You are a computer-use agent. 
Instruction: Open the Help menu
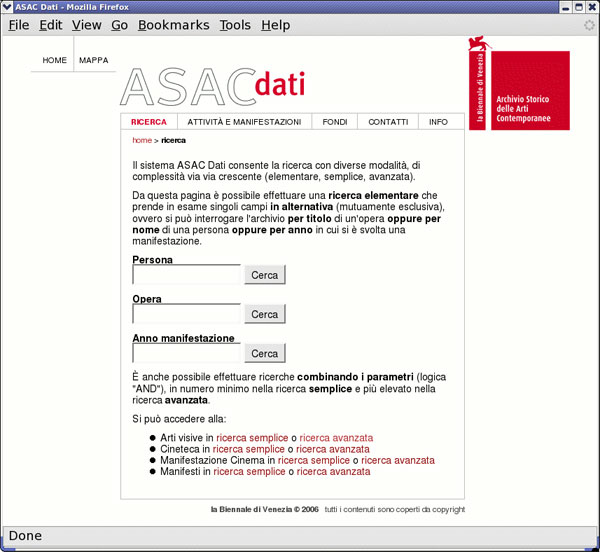276,25
